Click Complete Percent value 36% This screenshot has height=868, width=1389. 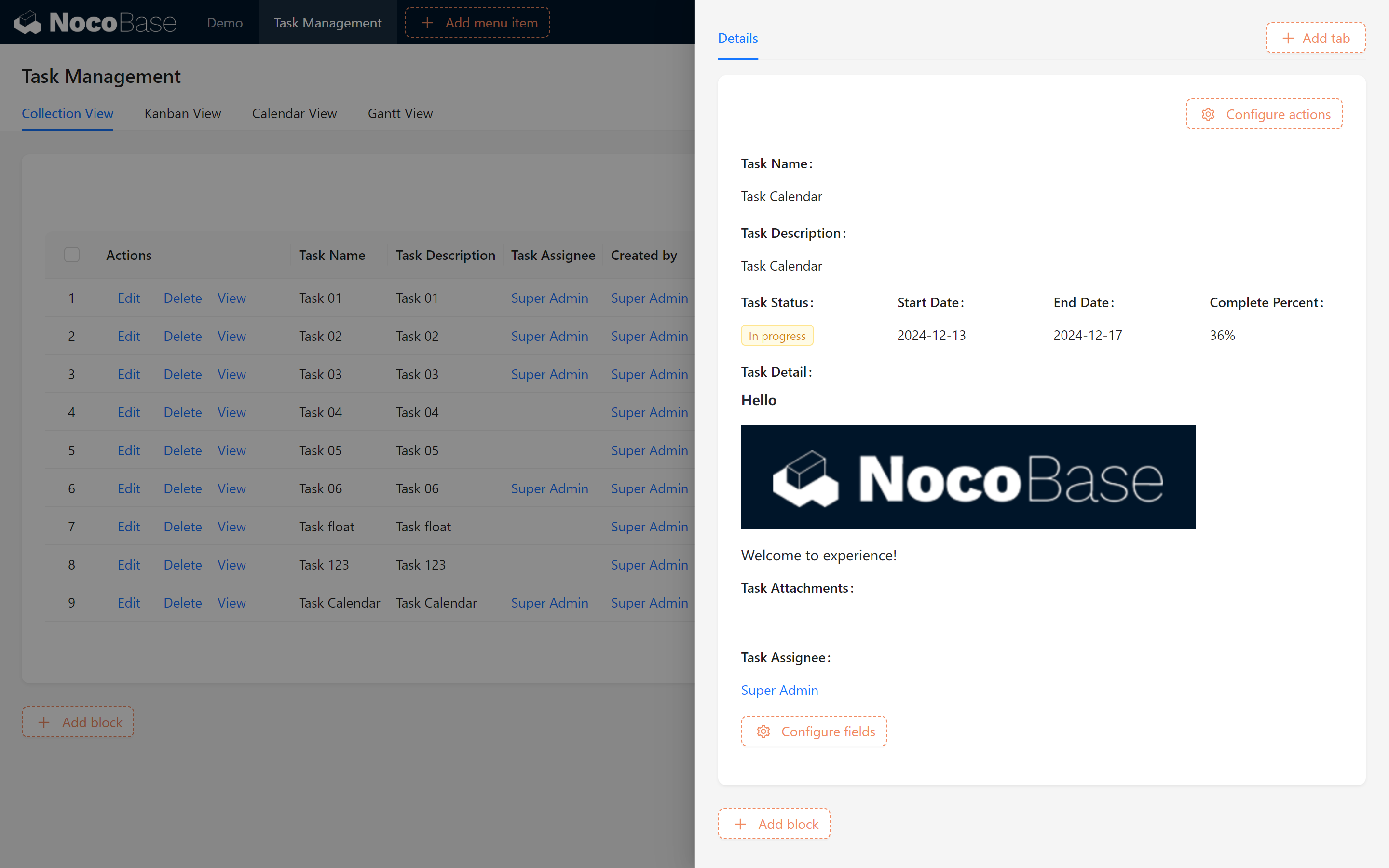[1222, 335]
